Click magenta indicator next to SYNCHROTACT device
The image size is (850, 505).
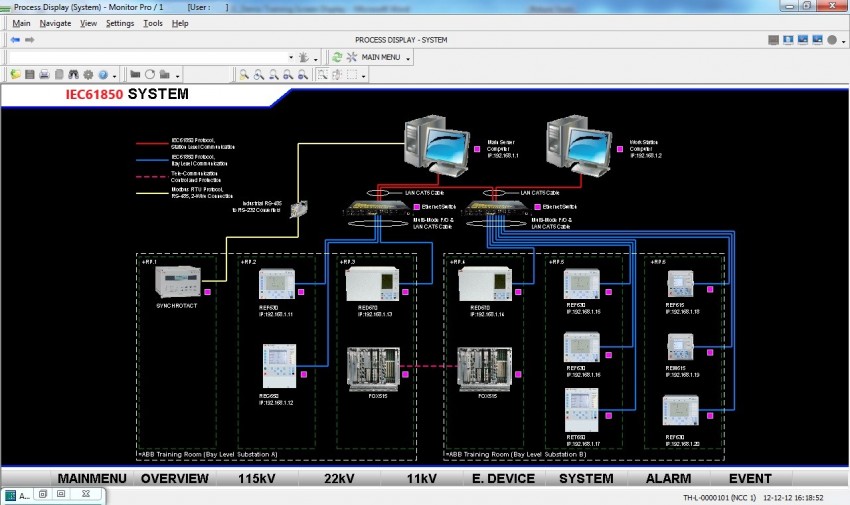tap(207, 292)
